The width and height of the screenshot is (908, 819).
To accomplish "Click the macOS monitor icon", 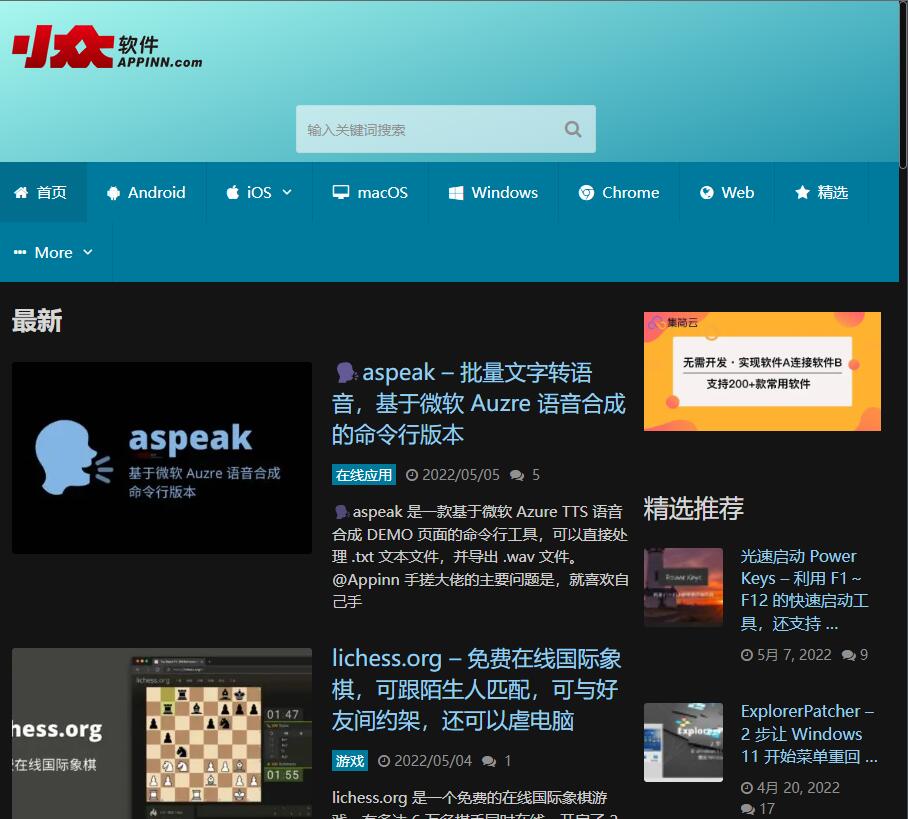I will [x=340, y=192].
